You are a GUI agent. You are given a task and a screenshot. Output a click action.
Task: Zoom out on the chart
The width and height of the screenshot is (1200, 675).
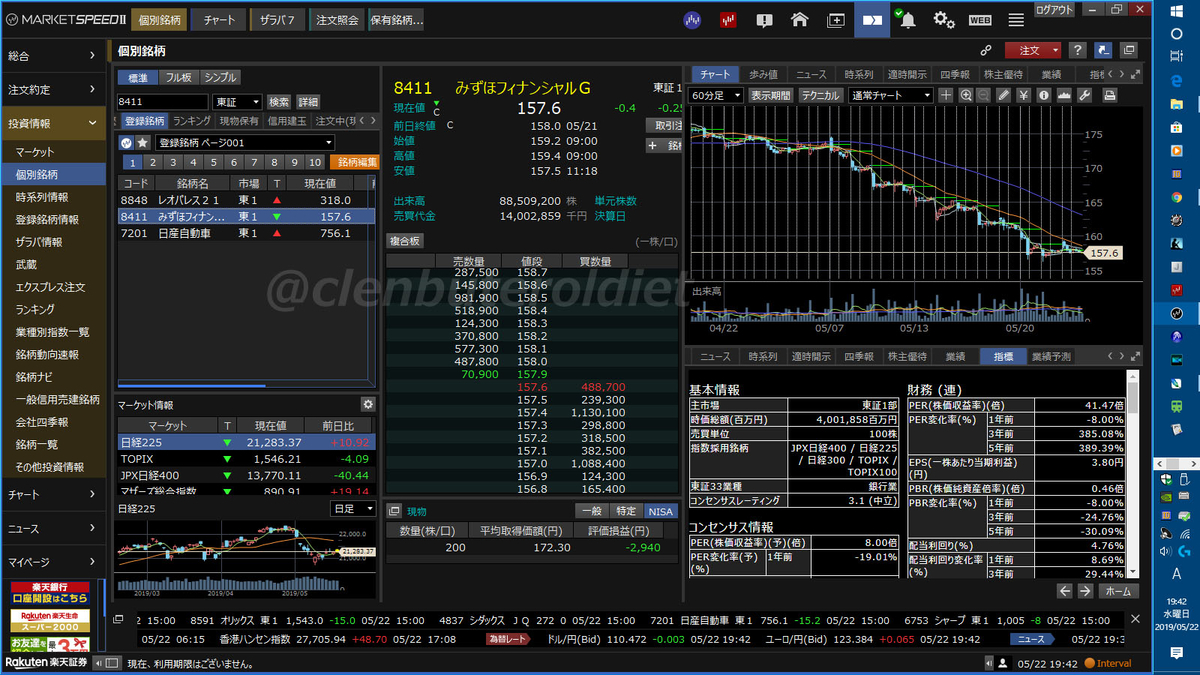pos(984,95)
